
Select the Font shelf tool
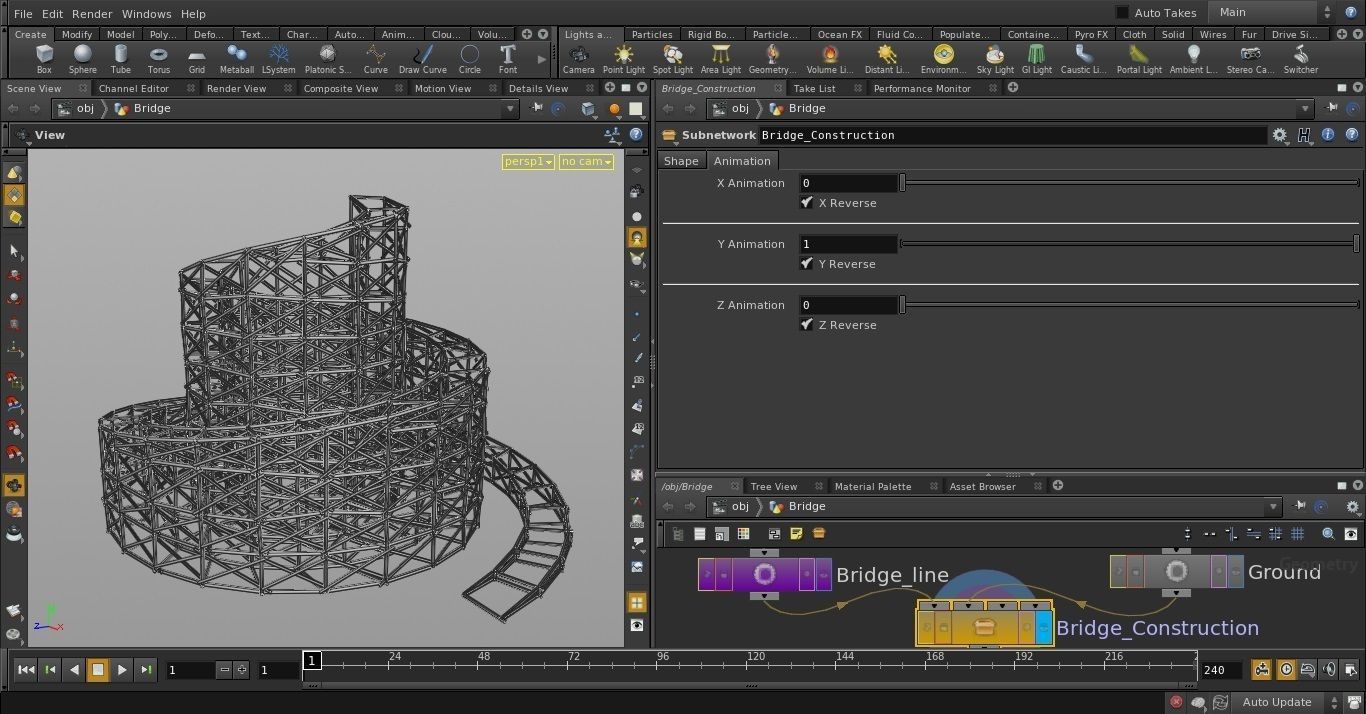click(508, 59)
